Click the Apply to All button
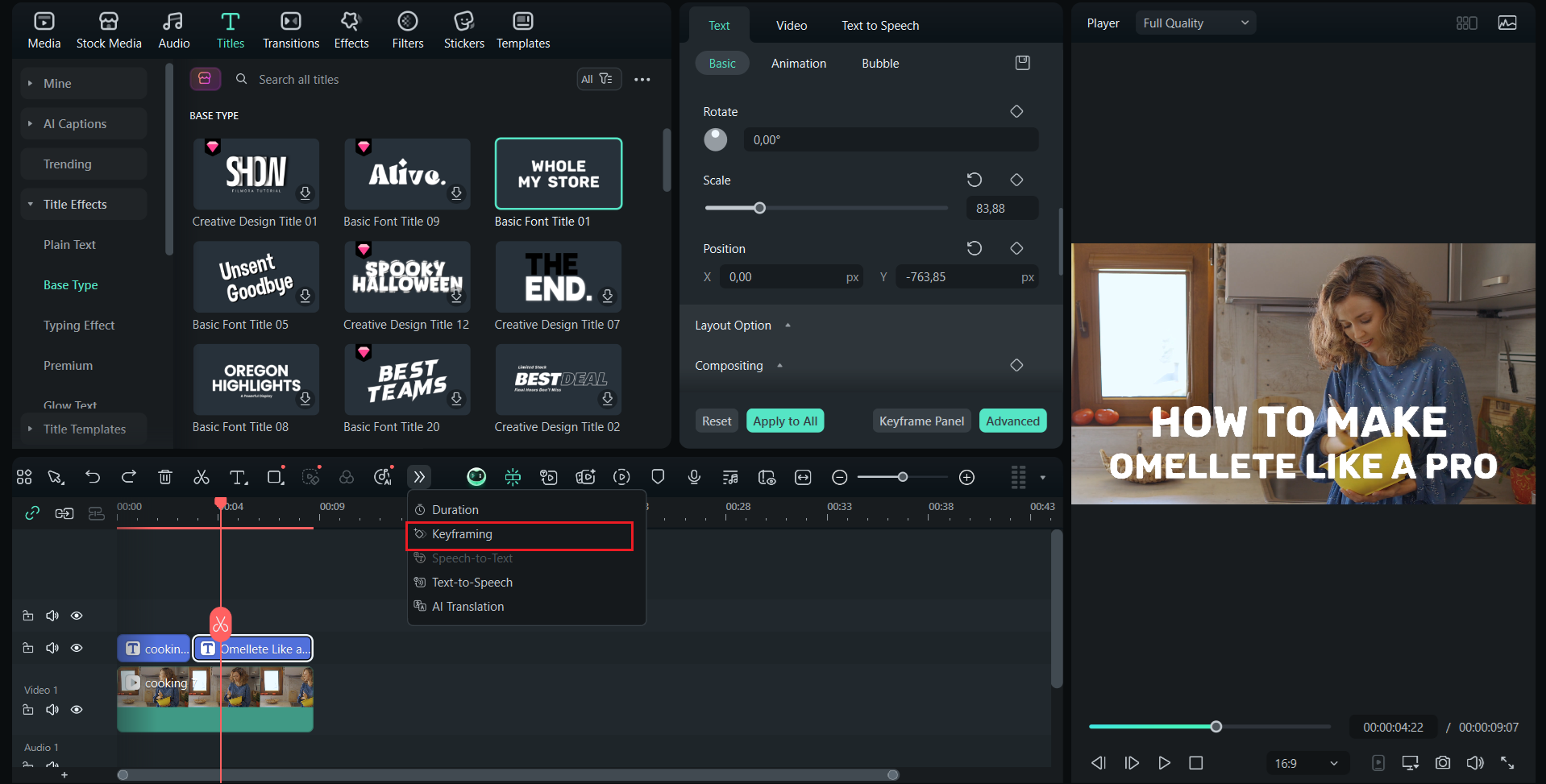The width and height of the screenshot is (1546, 784). click(x=784, y=420)
